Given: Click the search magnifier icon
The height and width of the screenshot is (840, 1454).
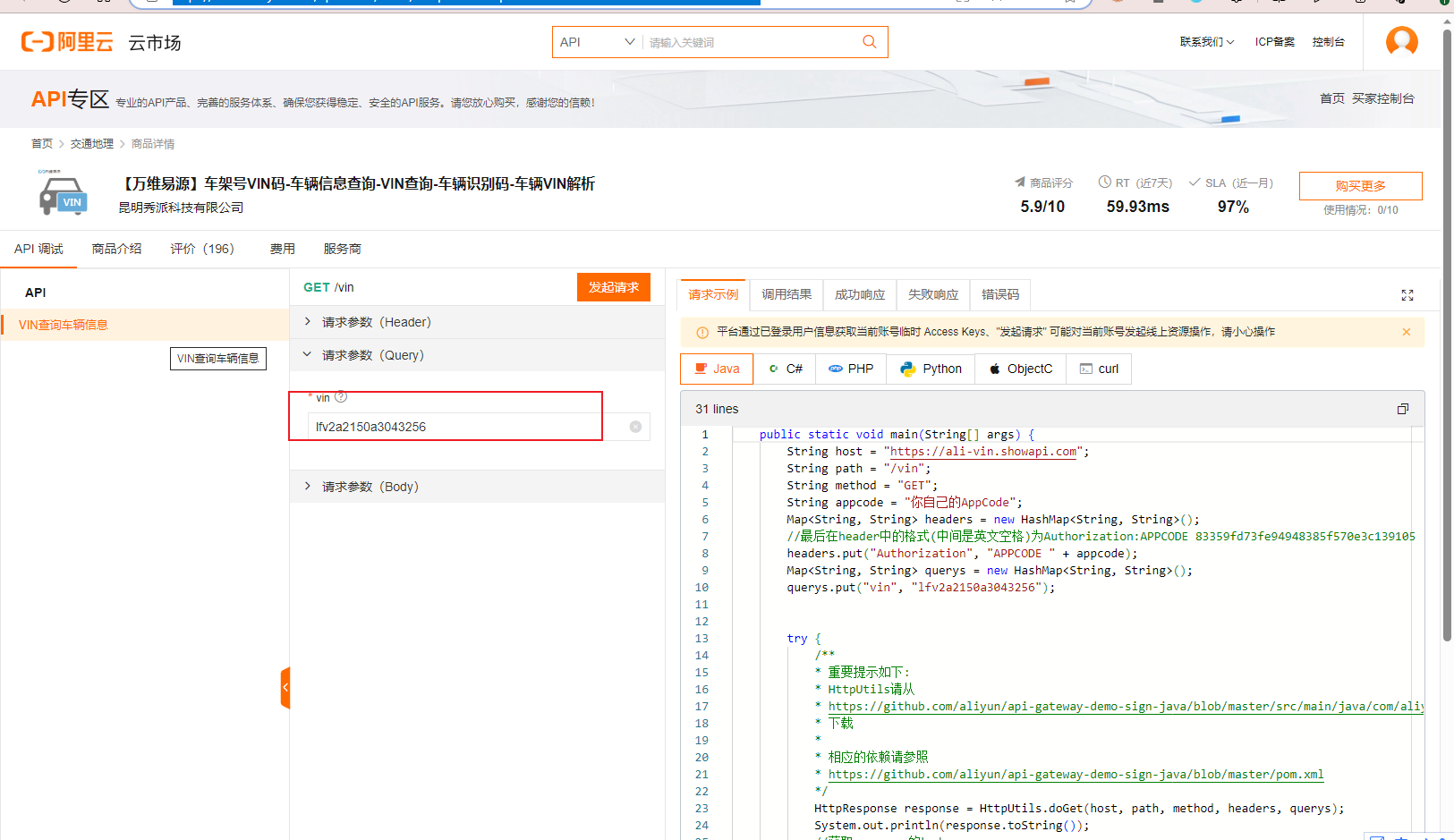Looking at the screenshot, I should 869,42.
